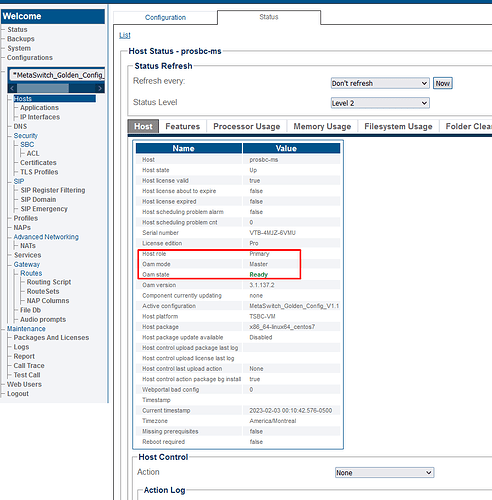Switch to the Configuration tab
This screenshot has height=500, width=492.
click(165, 17)
